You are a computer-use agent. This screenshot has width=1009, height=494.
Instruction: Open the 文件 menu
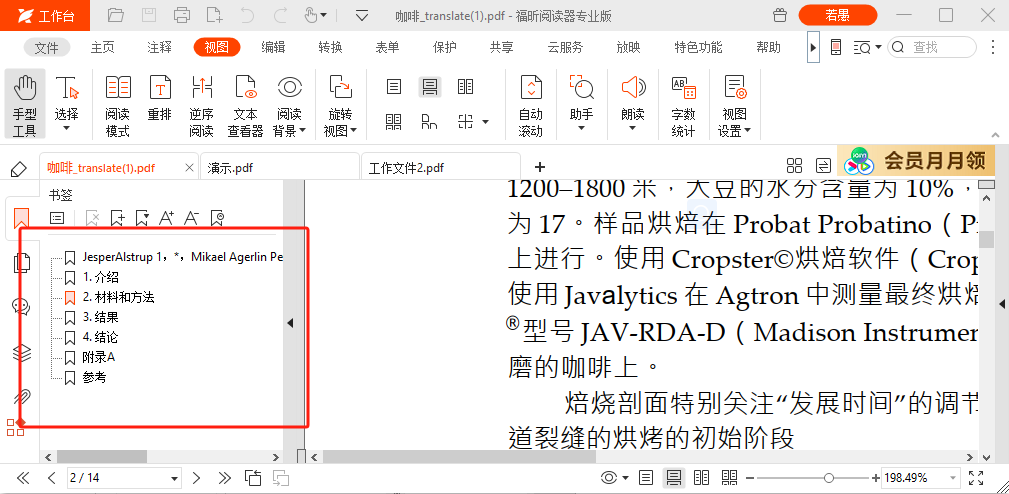pyautogui.click(x=46, y=48)
